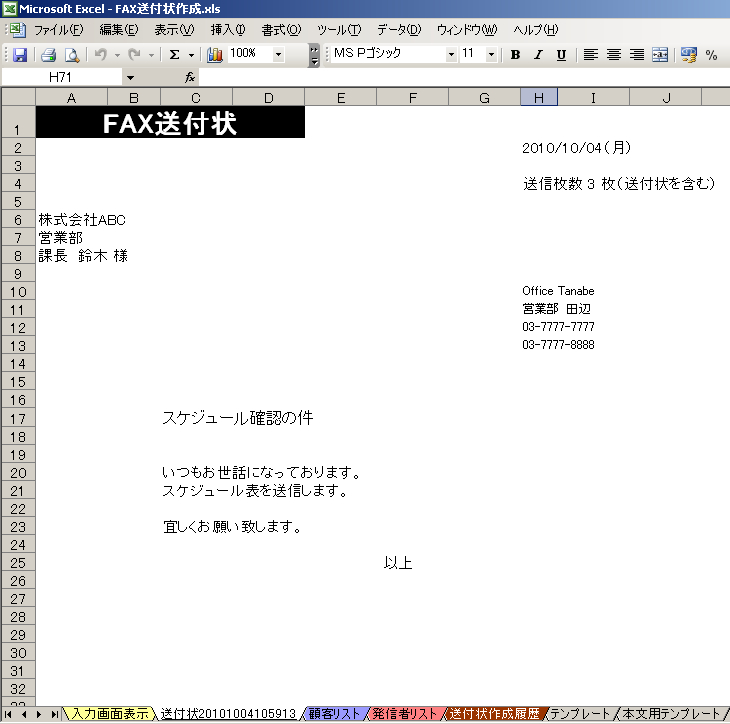The width and height of the screenshot is (730, 724).
Task: Go to next sheet tab arrow
Action: tap(39, 714)
